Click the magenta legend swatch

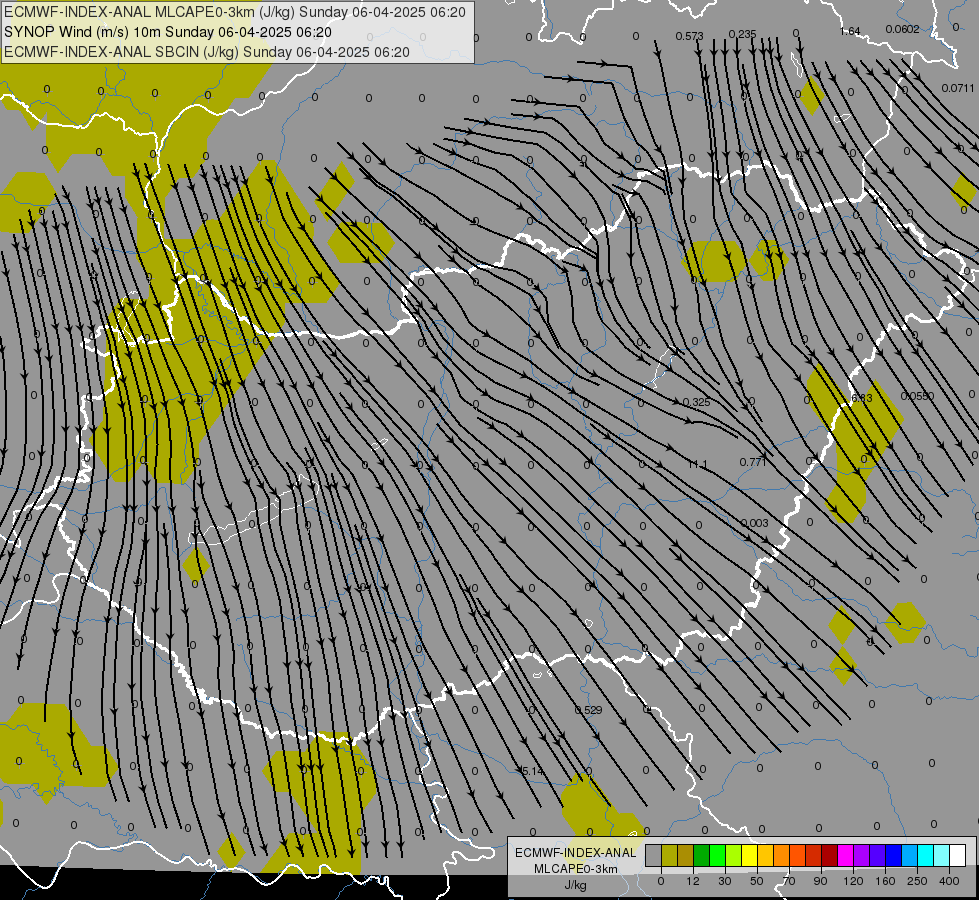tap(846, 855)
